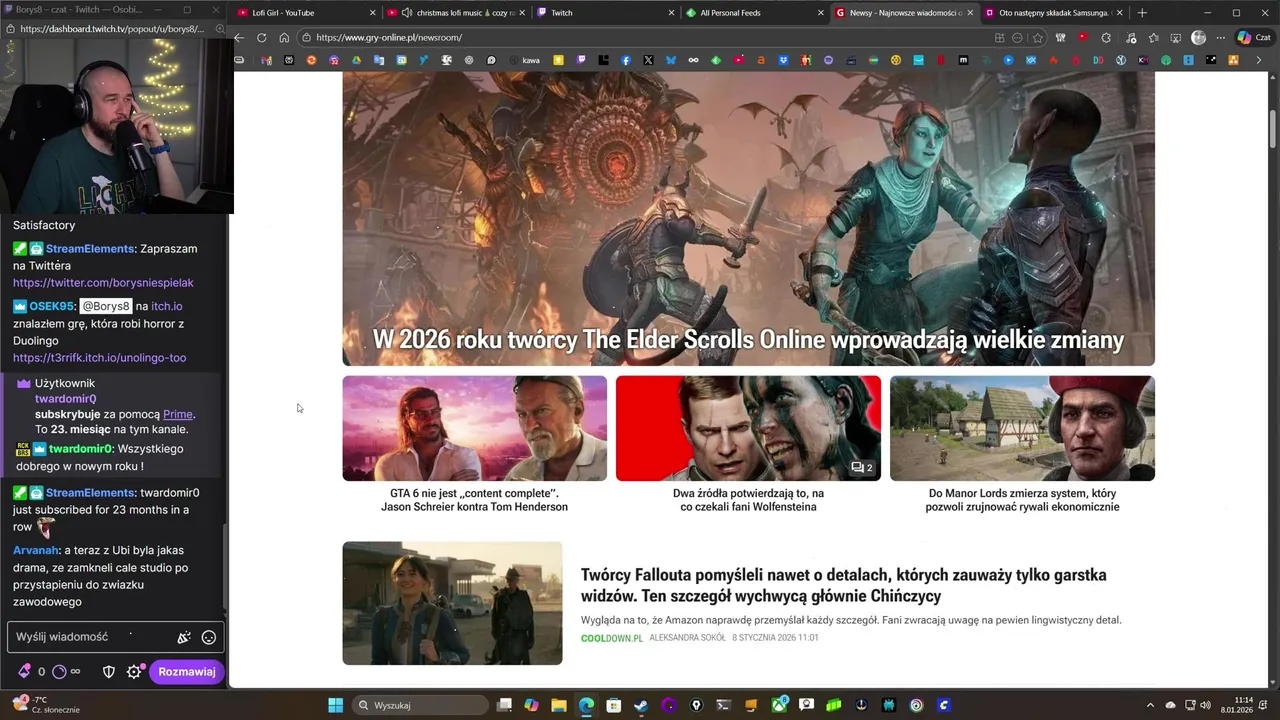Open Windows Start menu
The image size is (1280, 720).
[x=336, y=705]
